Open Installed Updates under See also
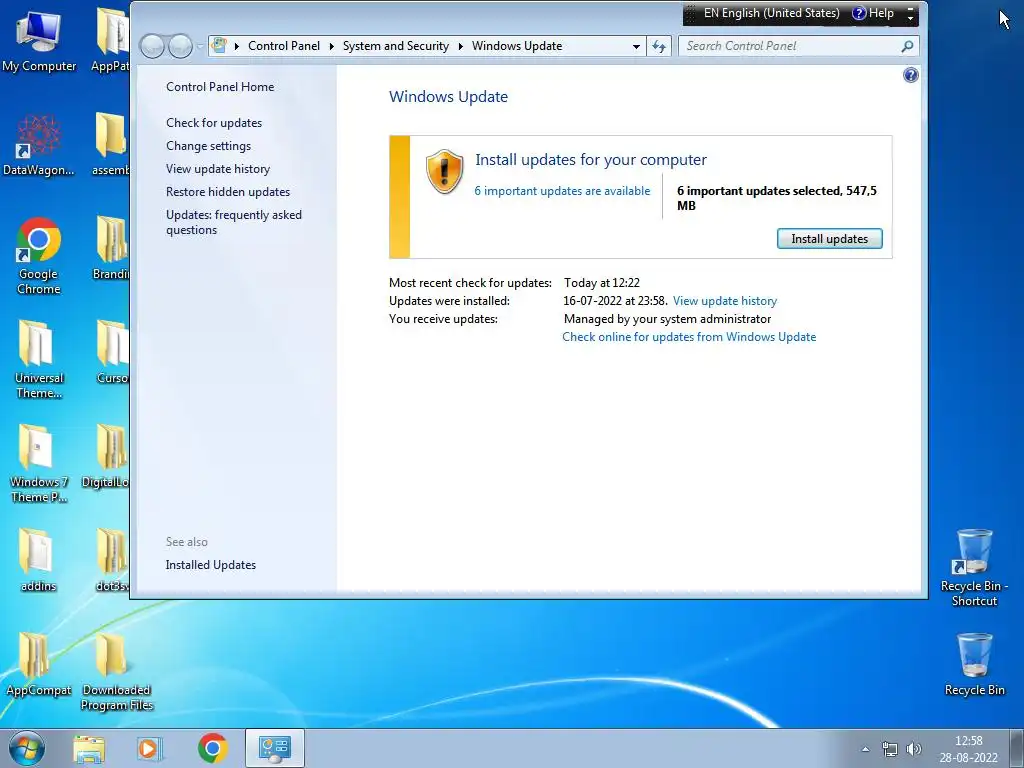The image size is (1024, 768). [x=210, y=565]
